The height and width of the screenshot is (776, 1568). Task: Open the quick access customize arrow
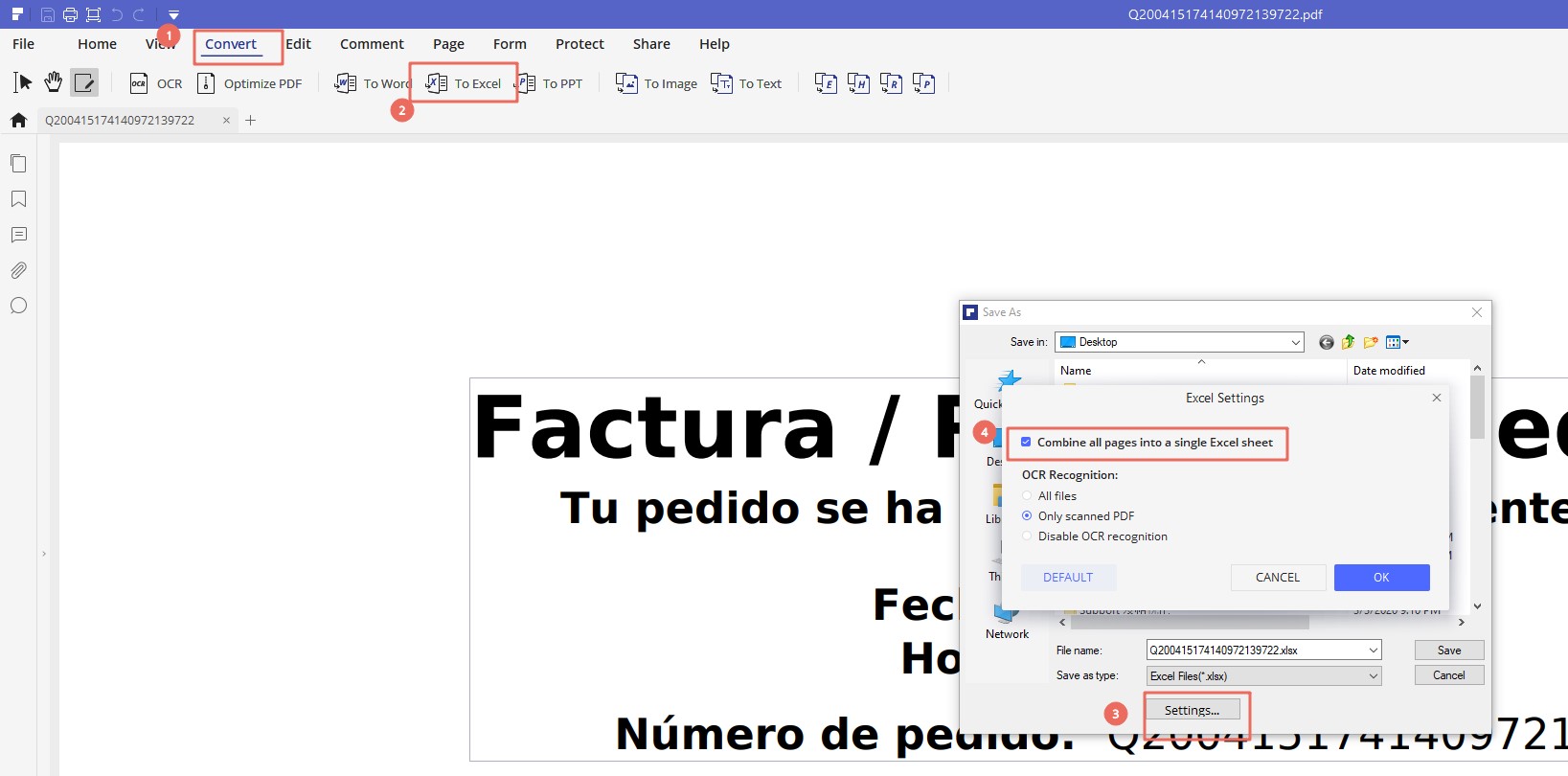point(173,15)
